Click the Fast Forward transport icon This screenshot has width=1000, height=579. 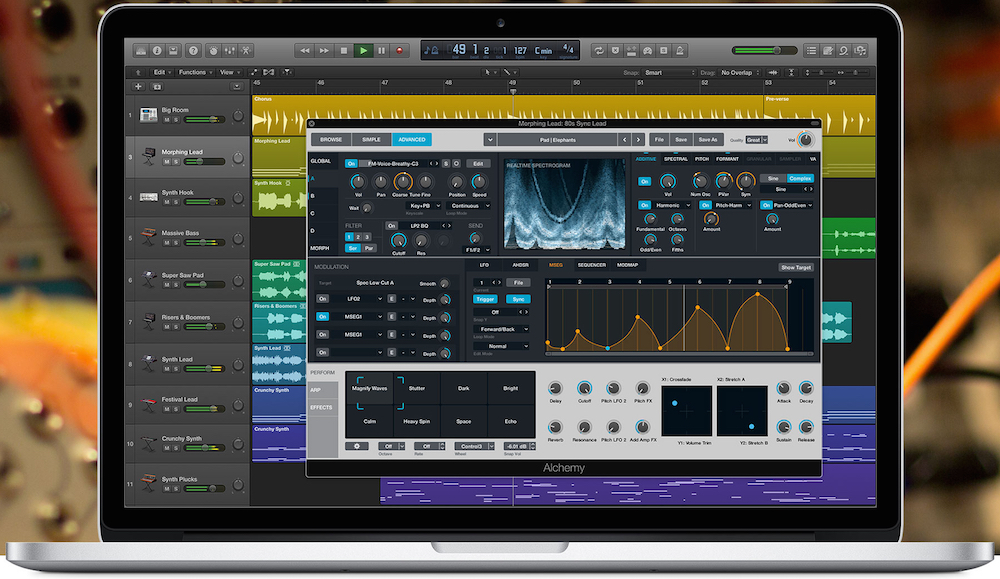tap(322, 48)
